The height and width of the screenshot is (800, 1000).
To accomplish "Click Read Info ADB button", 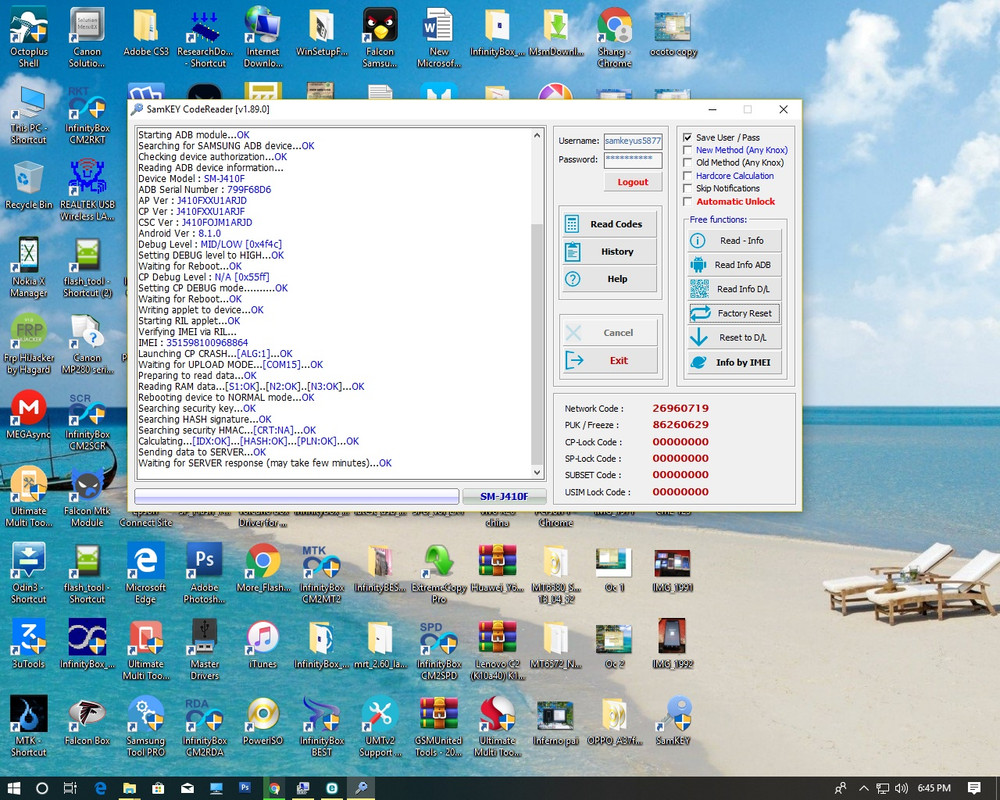I will pyautogui.click(x=734, y=265).
